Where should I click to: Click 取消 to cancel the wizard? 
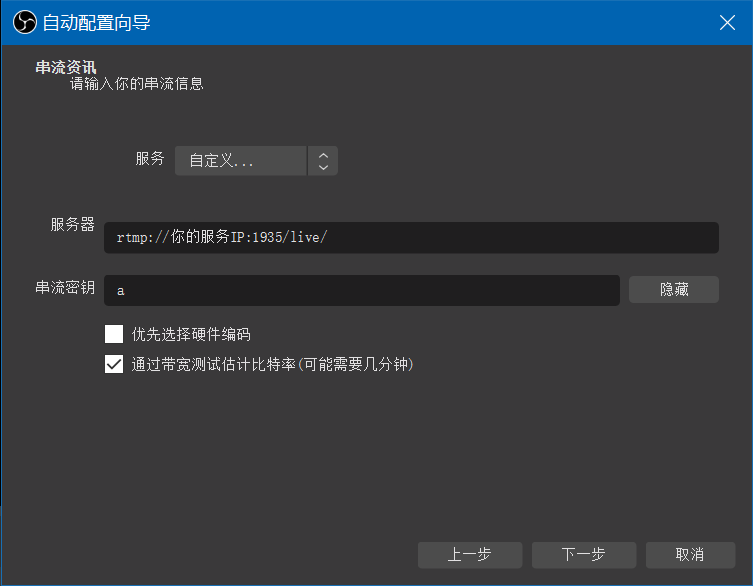(690, 555)
